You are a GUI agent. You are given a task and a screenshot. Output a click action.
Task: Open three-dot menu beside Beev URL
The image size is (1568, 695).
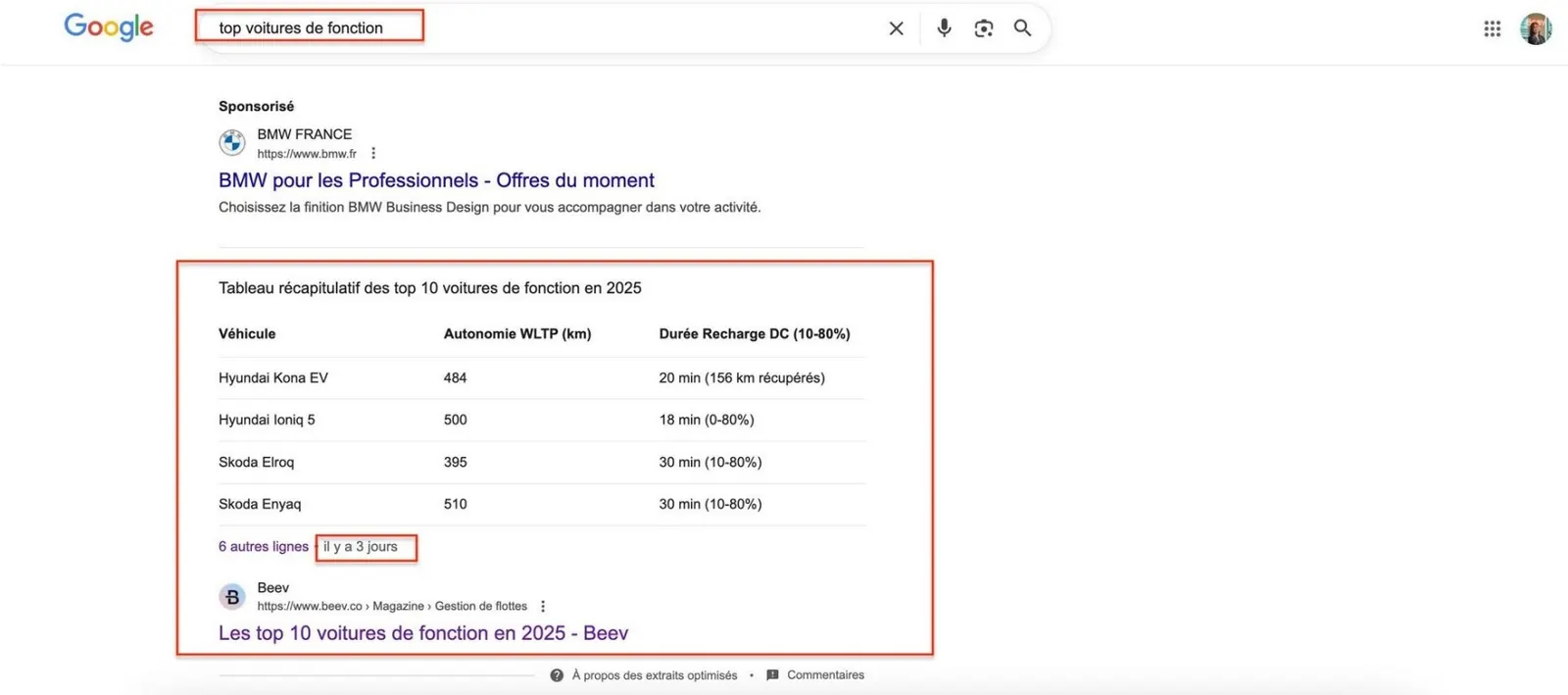click(543, 607)
